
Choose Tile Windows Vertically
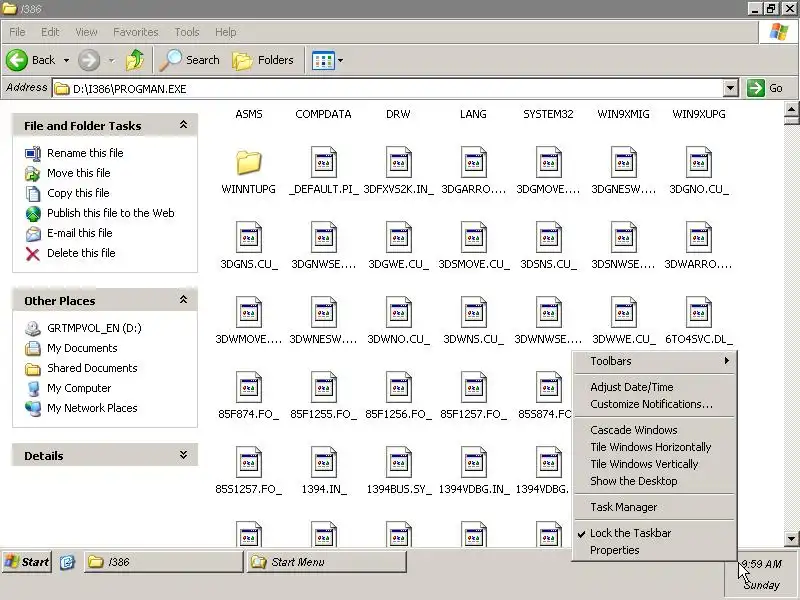[655, 464]
